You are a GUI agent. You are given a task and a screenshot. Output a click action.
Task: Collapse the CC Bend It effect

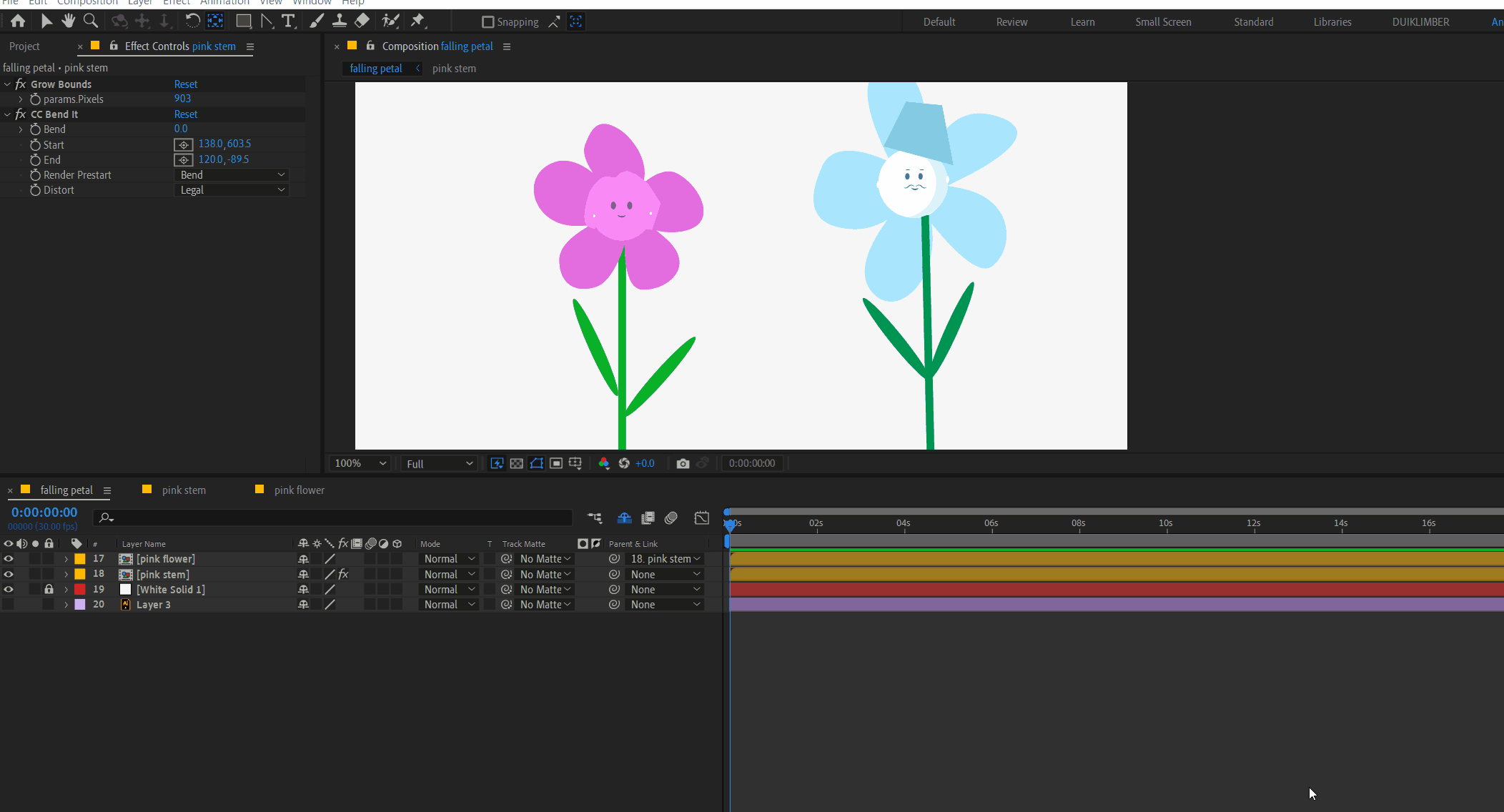7,114
